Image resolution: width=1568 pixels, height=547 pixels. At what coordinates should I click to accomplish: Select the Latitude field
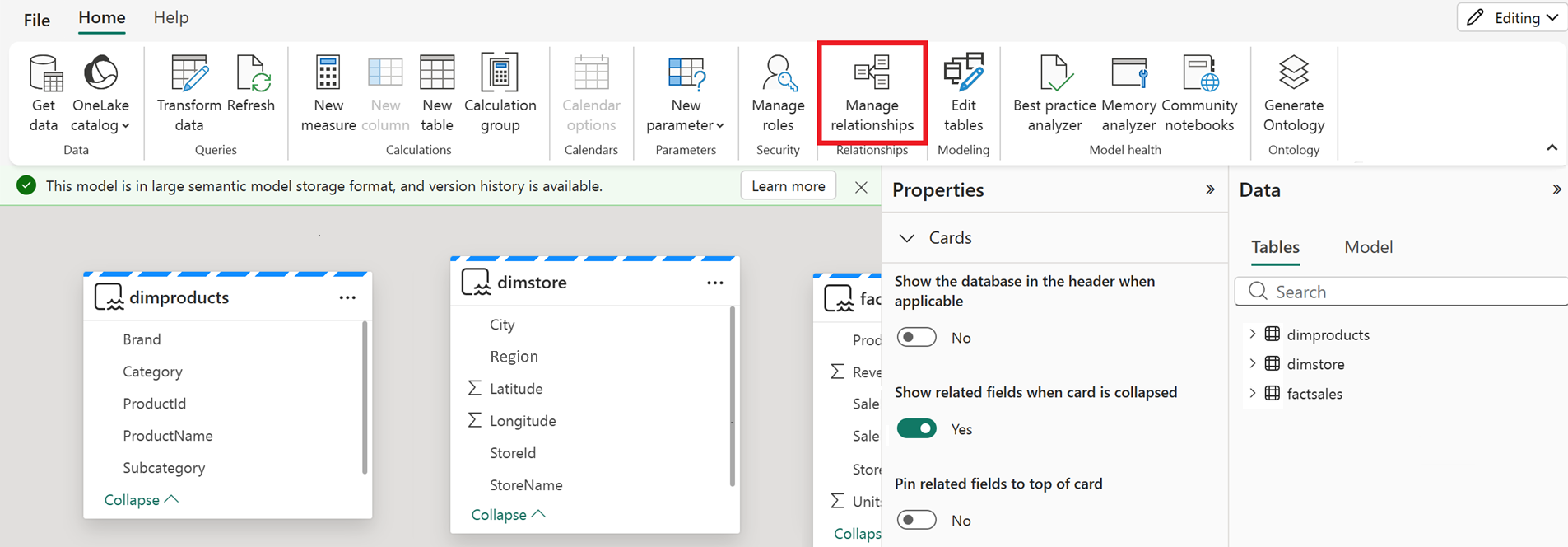516,389
